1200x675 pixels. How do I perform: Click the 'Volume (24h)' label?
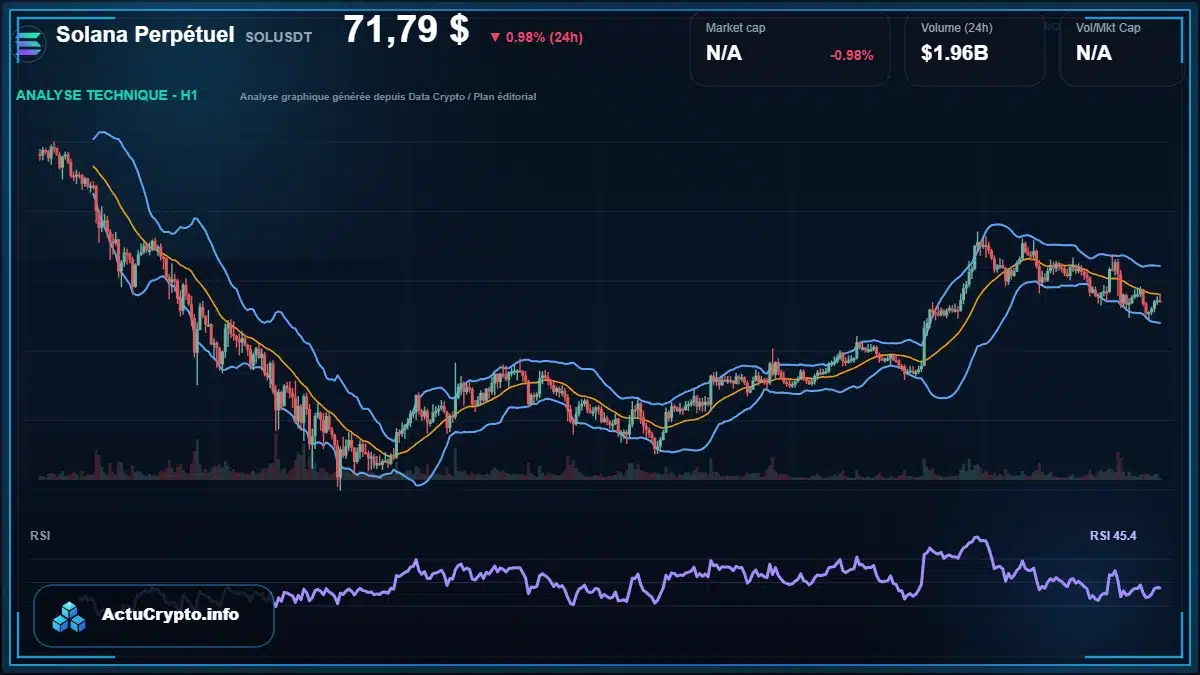955,28
